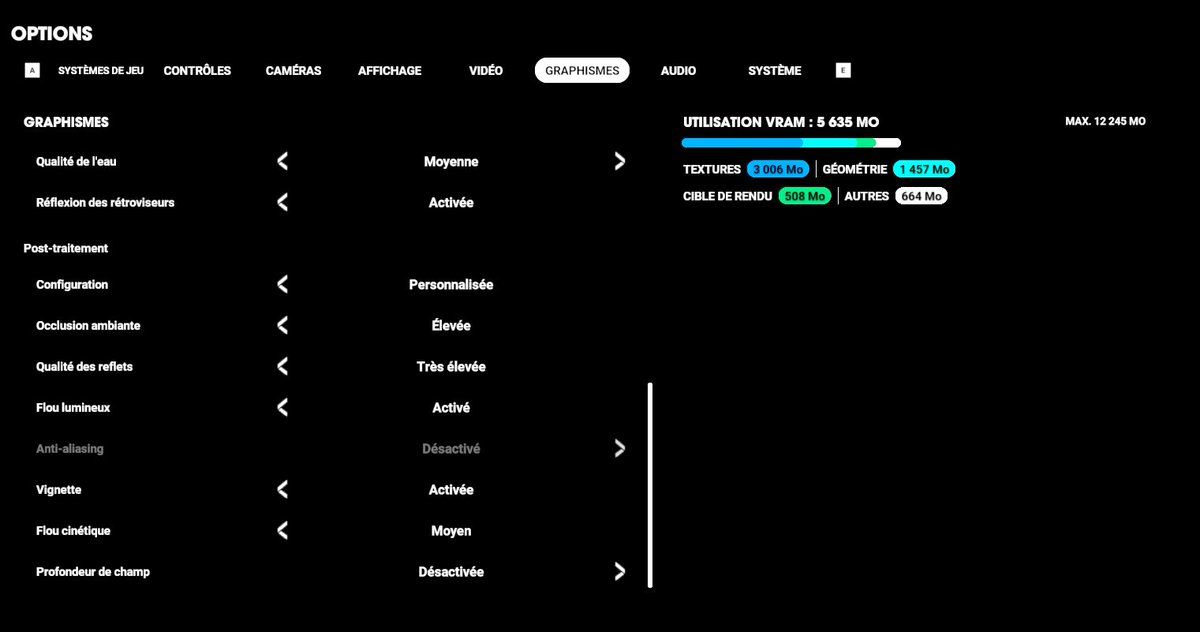Click the Max. 12 245 Mo text
1200x632 pixels.
click(x=1106, y=121)
